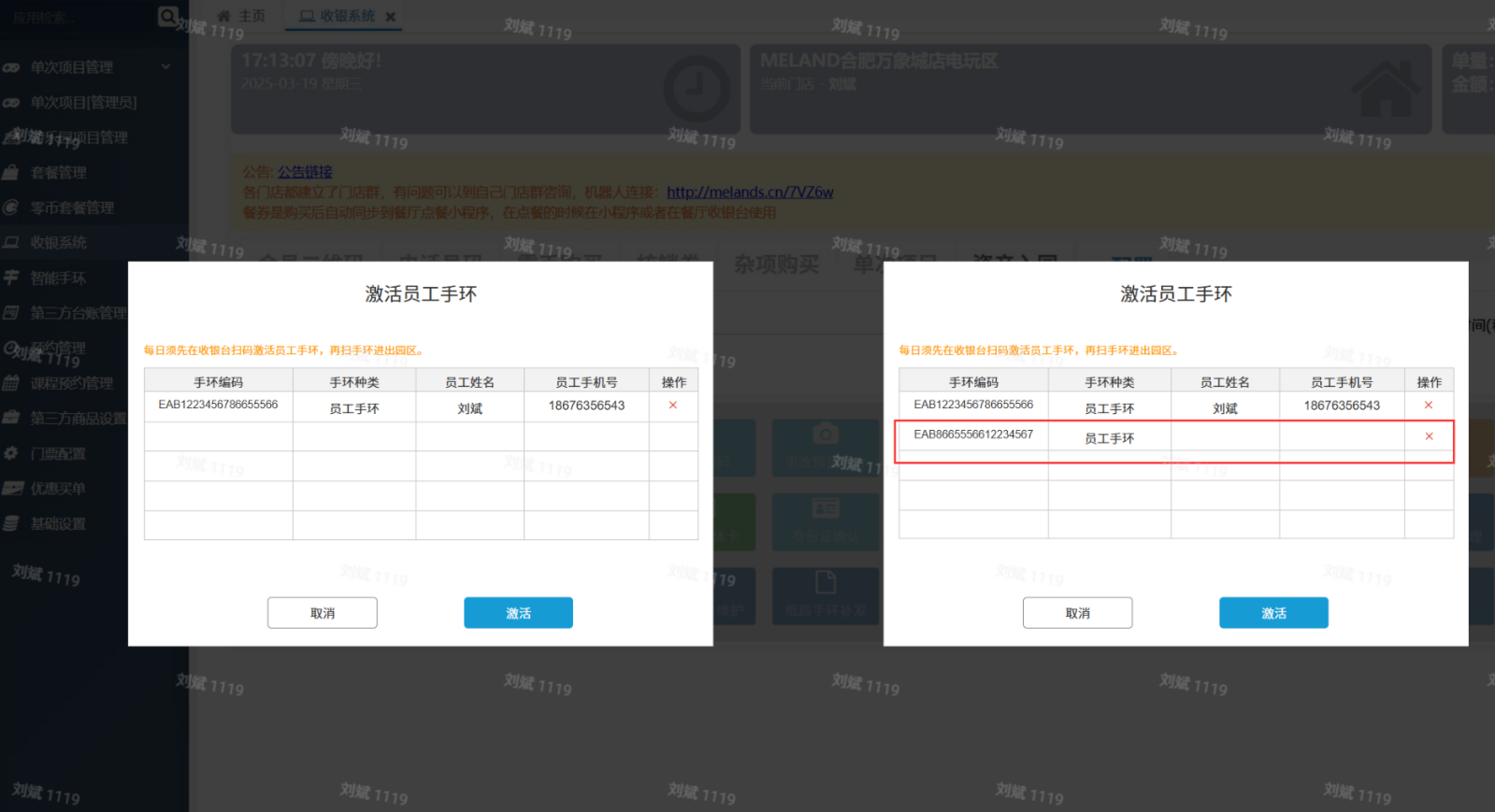Open 基础设置 in the sidebar
Viewport: 1495px width, 812px height.
click(x=58, y=523)
